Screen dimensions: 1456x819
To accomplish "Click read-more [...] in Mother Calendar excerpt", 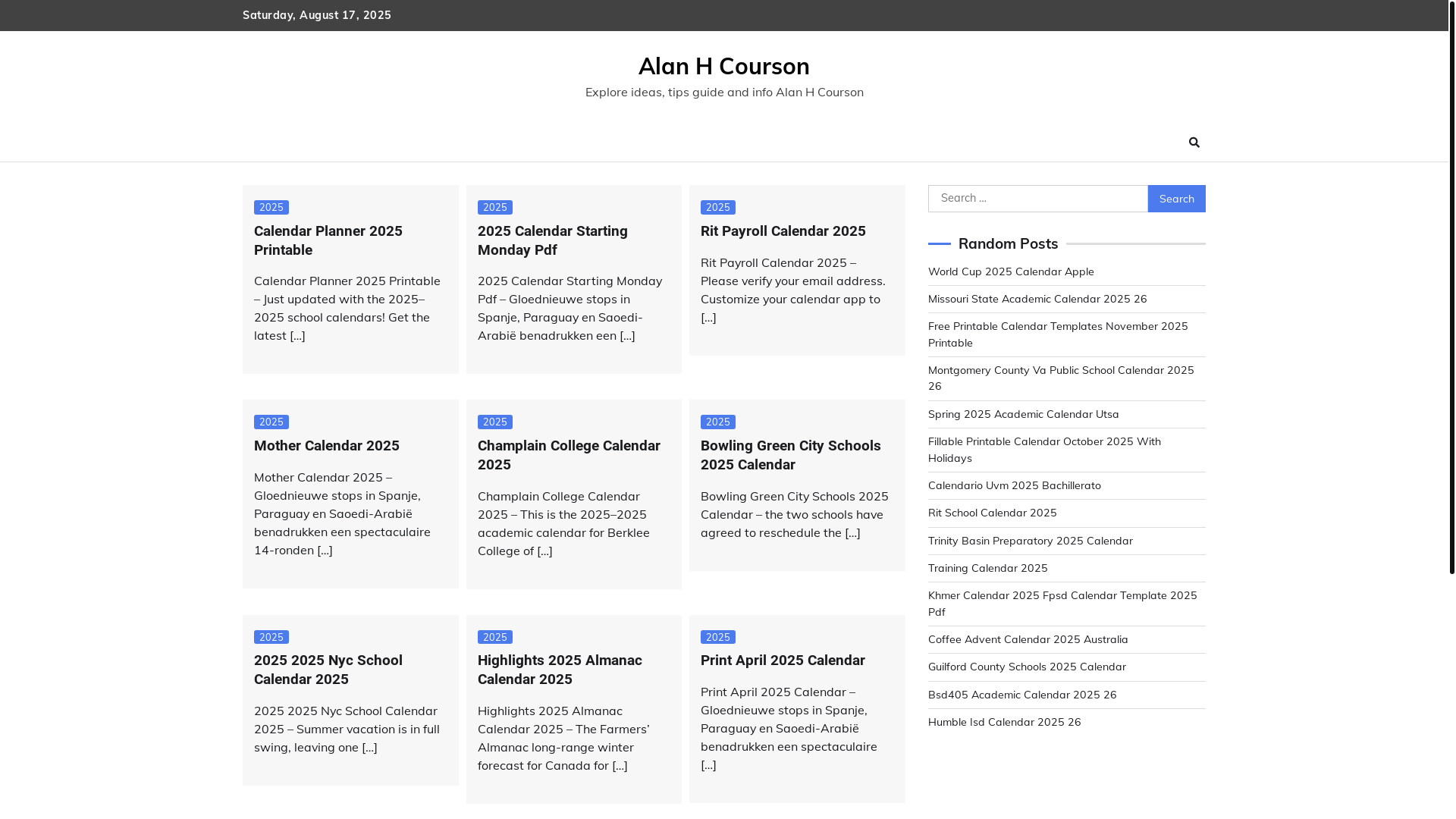I will point(325,550).
